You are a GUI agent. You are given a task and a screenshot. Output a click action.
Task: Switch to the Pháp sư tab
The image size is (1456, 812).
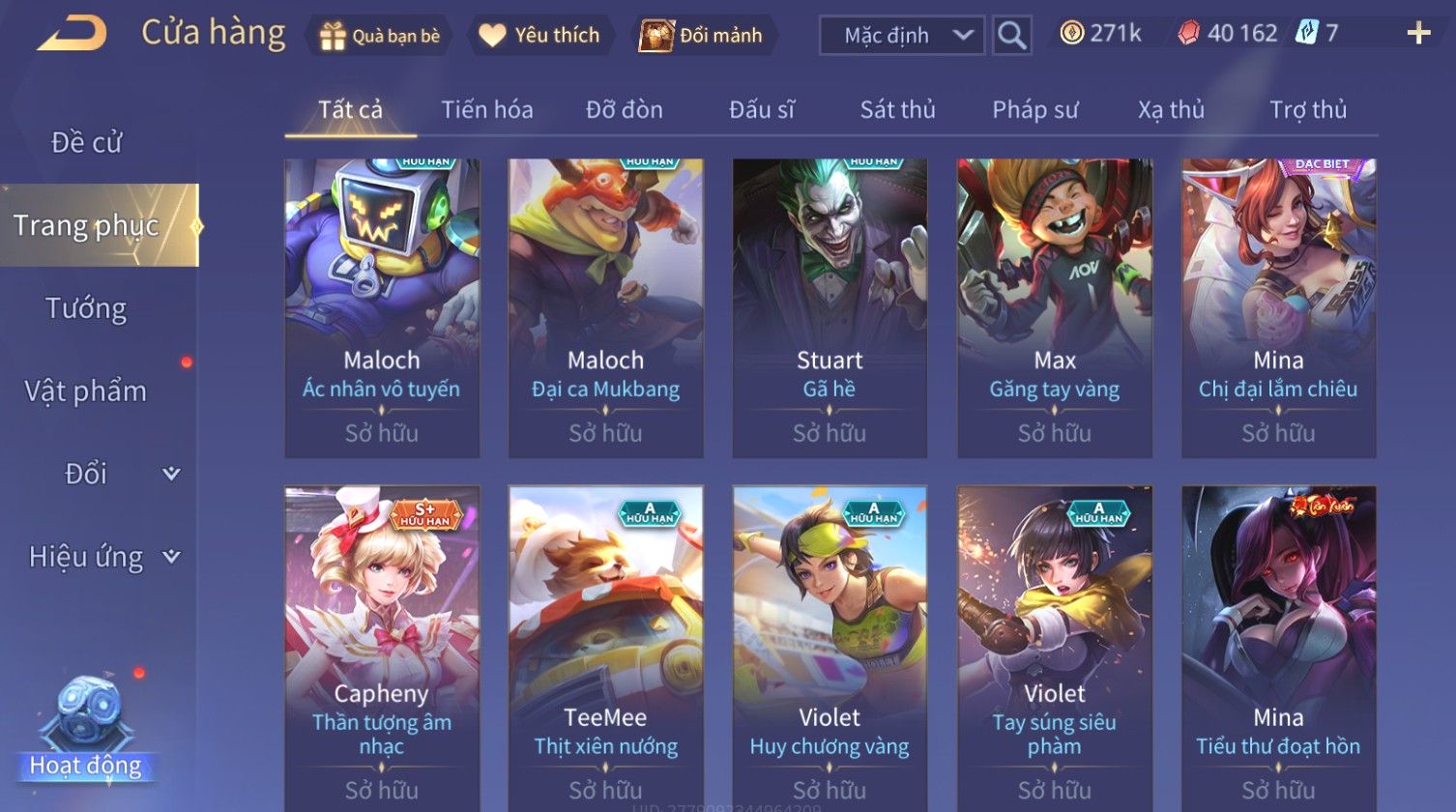tap(1034, 110)
